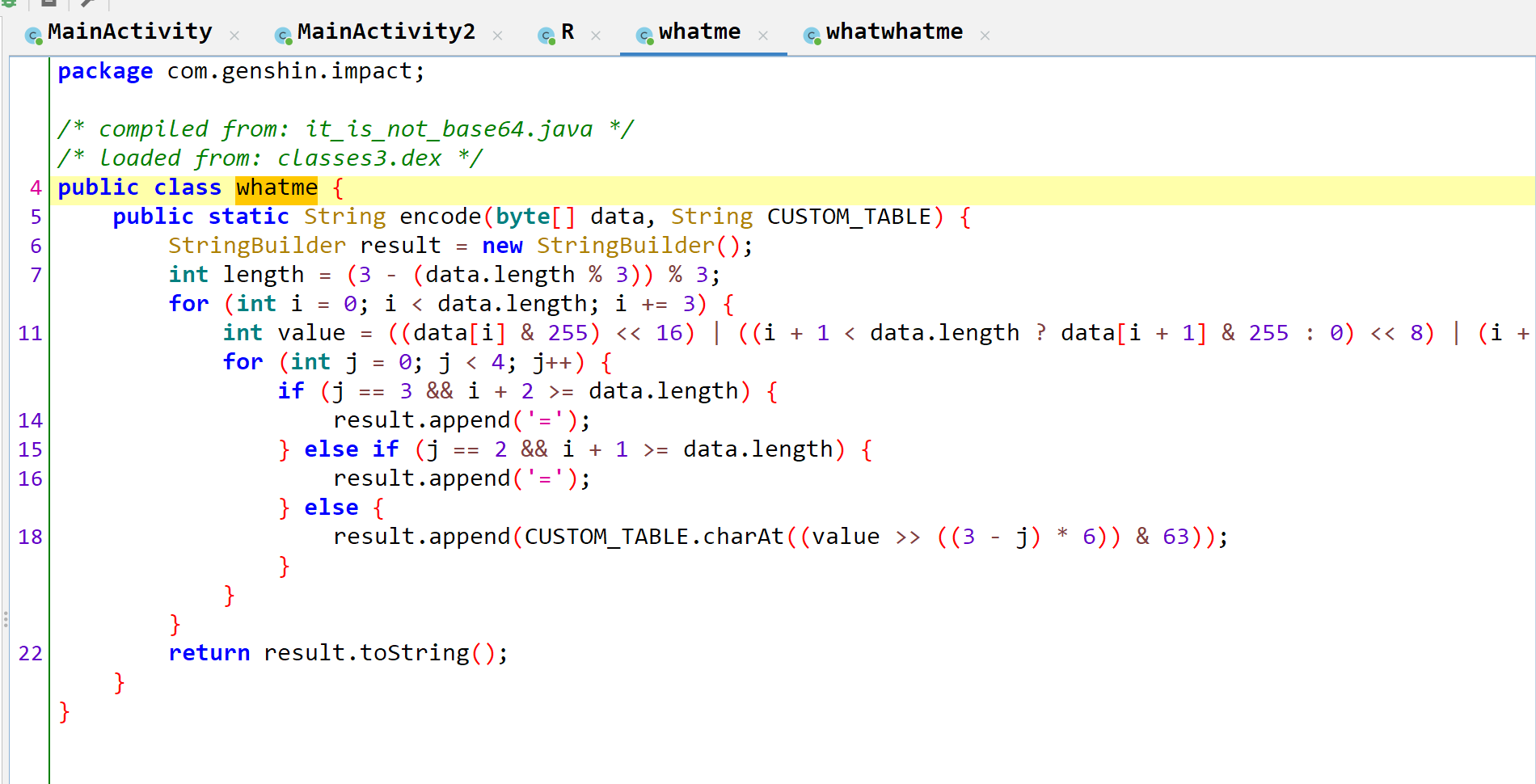Click line number 16 in the gutter
Image resolution: width=1536 pixels, height=784 pixels.
[30, 479]
